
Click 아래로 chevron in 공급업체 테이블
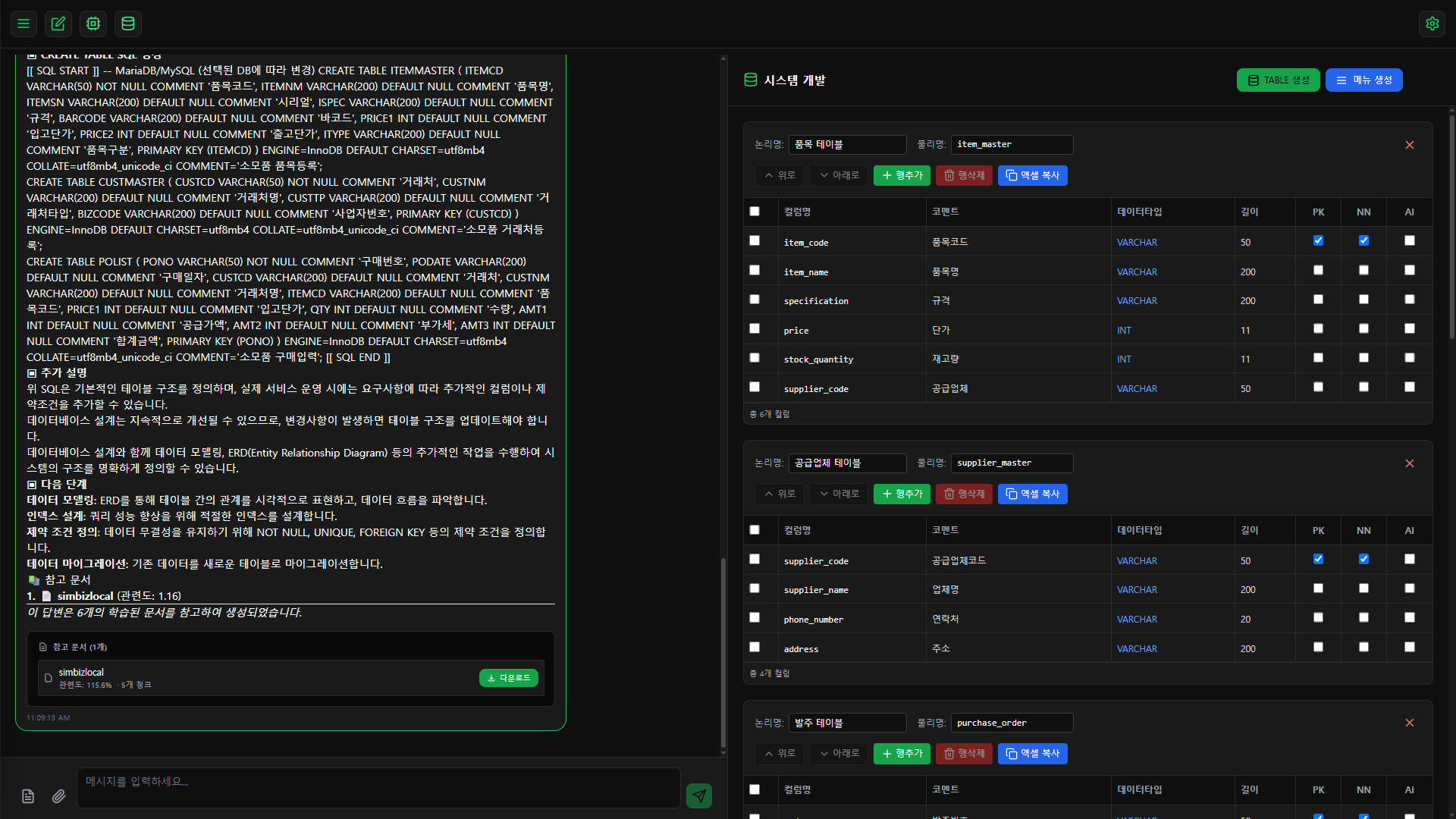click(x=839, y=494)
